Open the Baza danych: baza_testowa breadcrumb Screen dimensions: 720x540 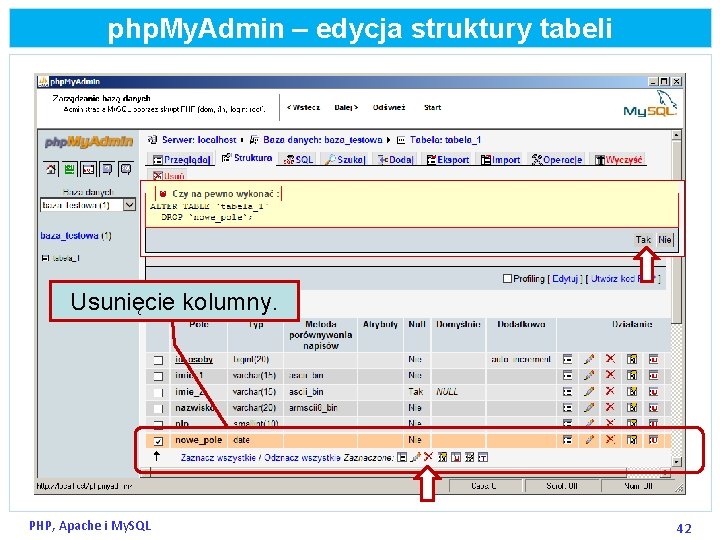coord(322,140)
